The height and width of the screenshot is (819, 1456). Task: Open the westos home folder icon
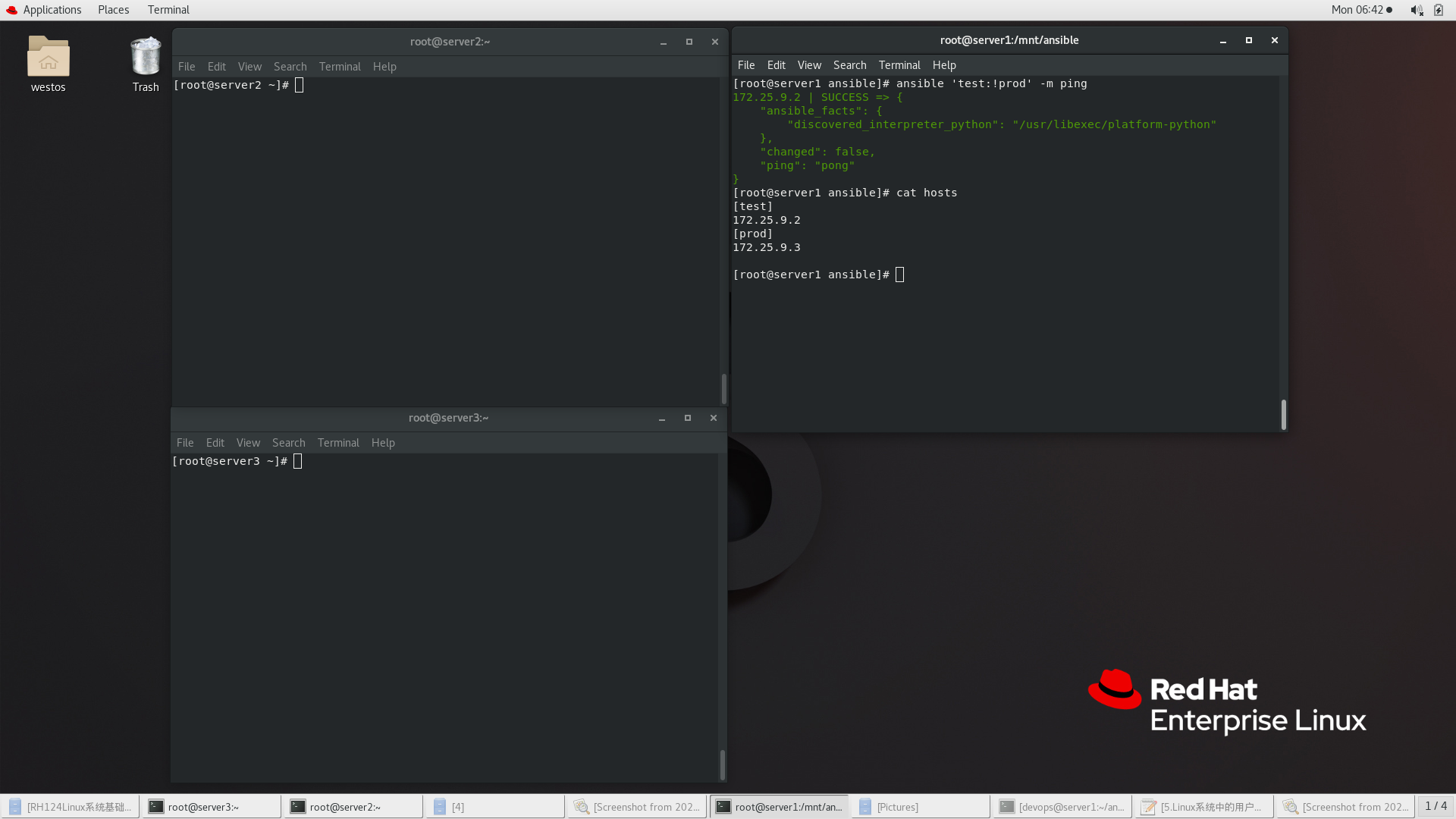(x=48, y=58)
